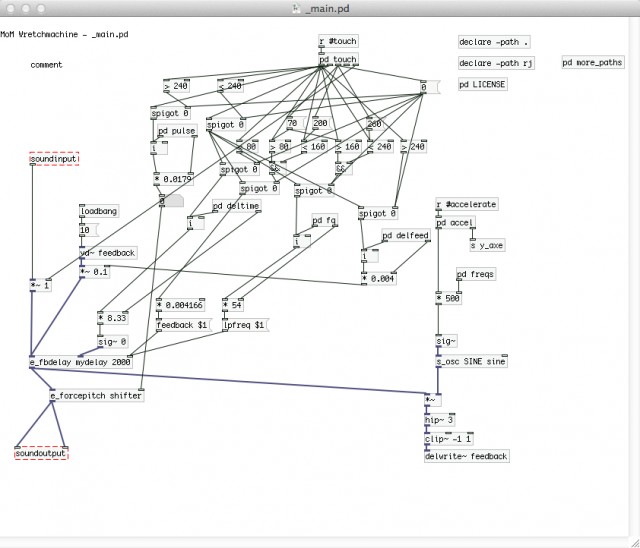
Task: Click the pd pulse subpatch box
Action: [x=177, y=131]
